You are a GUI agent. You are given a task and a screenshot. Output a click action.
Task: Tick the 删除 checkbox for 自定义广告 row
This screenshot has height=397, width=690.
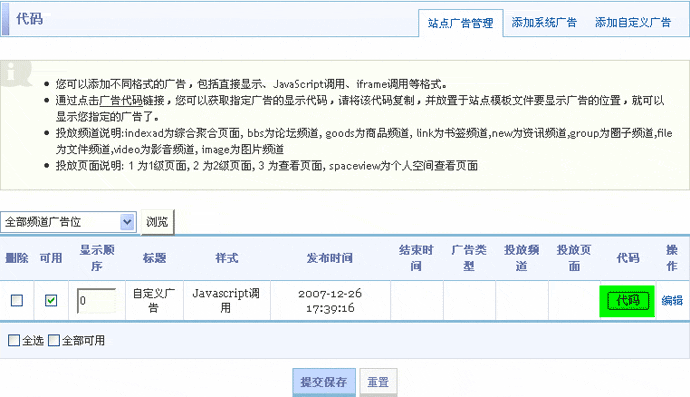click(x=17, y=301)
